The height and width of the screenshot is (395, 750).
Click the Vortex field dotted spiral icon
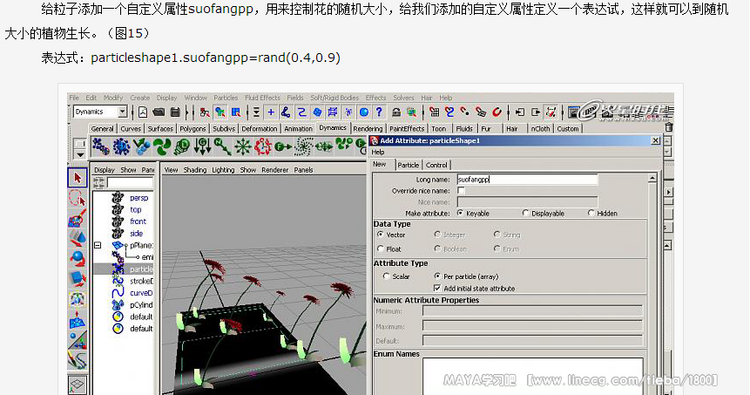[x=304, y=146]
